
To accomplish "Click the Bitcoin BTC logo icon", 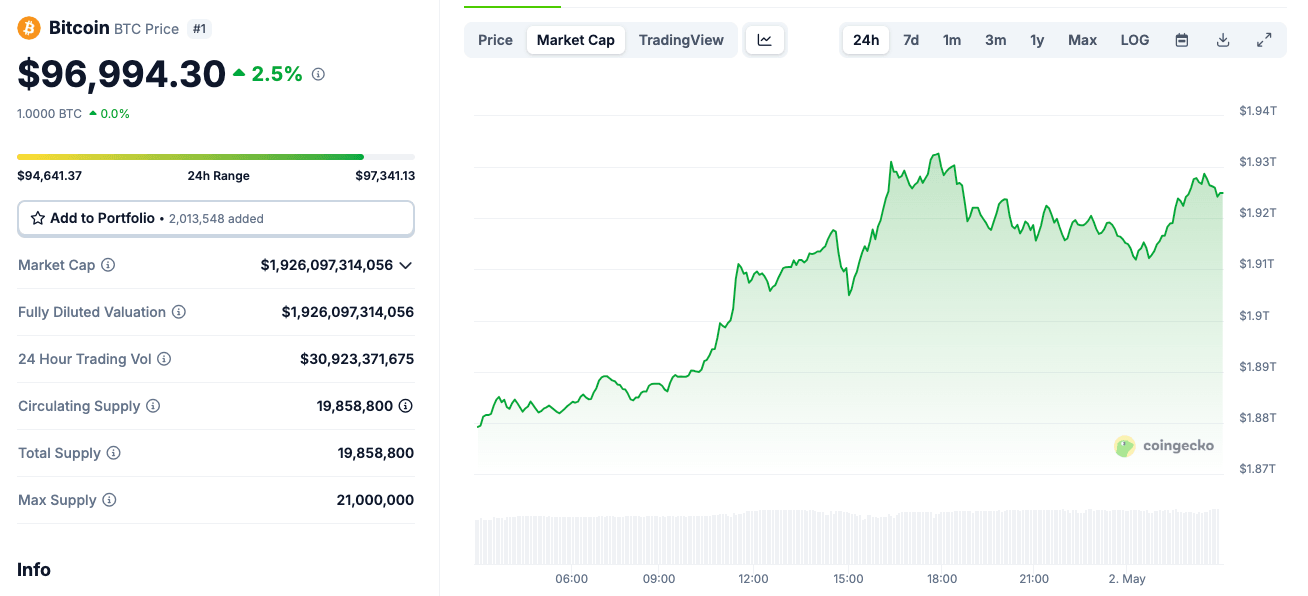I will click(27, 28).
